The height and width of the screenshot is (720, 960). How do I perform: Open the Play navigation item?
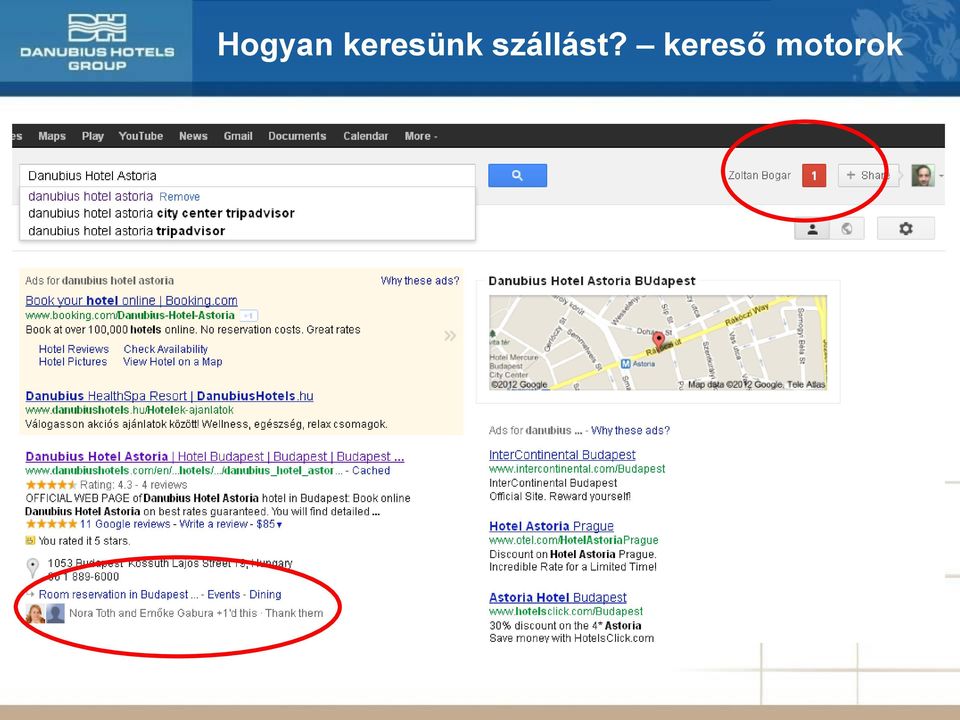coord(92,137)
